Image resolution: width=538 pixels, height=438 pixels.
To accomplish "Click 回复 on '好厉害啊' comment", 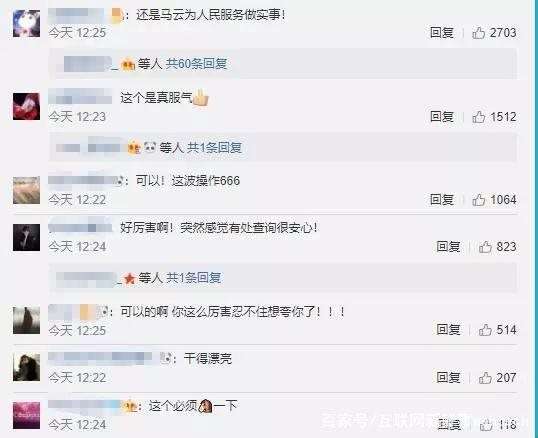I will pos(448,247).
